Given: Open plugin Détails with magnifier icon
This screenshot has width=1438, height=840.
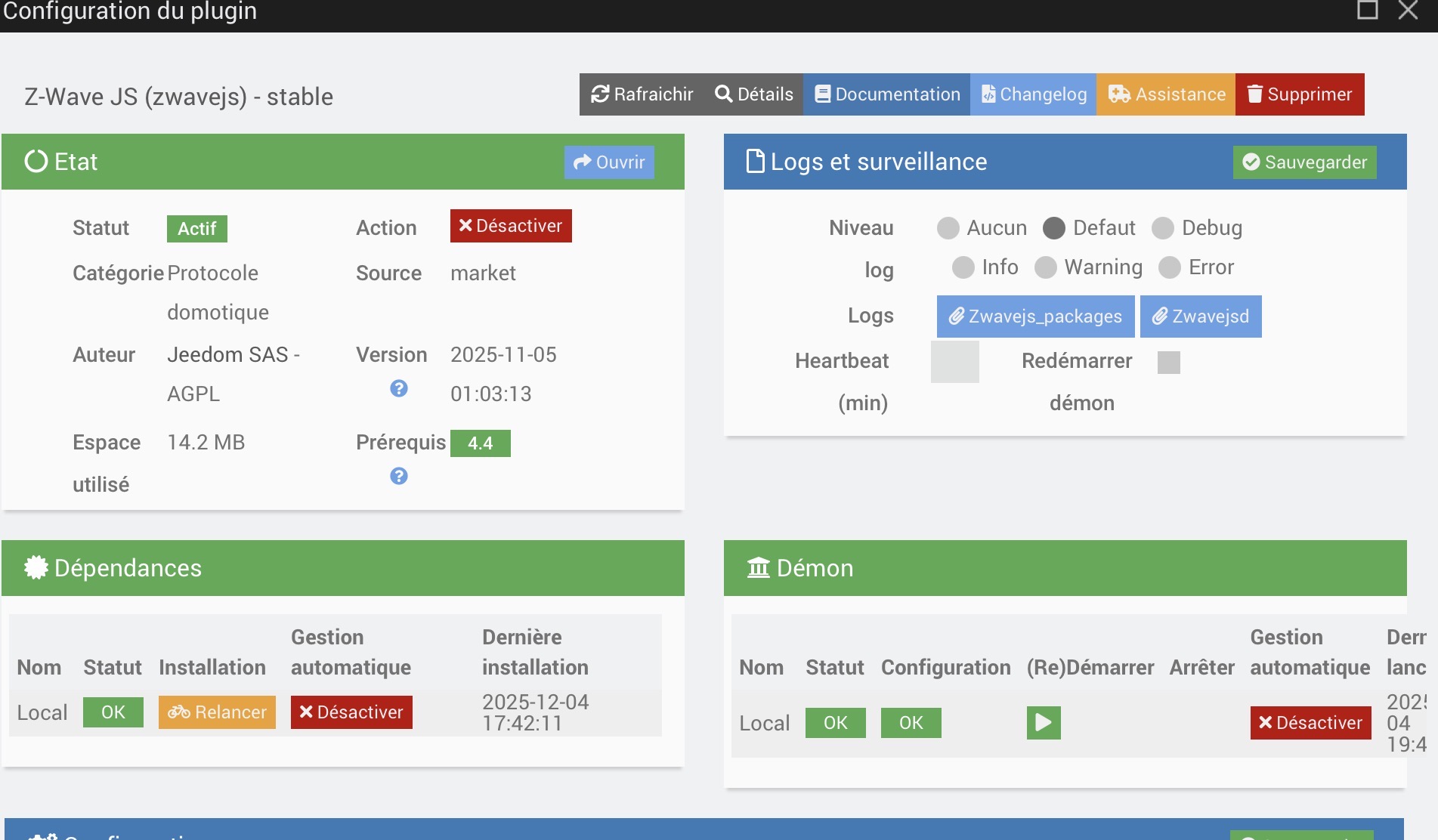Looking at the screenshot, I should 753,94.
